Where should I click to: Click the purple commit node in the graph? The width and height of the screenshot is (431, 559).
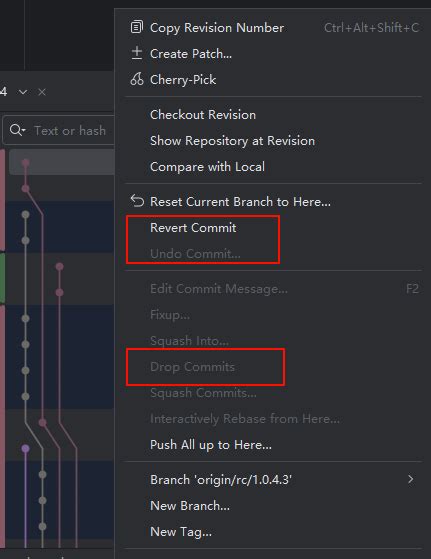click(x=25, y=448)
